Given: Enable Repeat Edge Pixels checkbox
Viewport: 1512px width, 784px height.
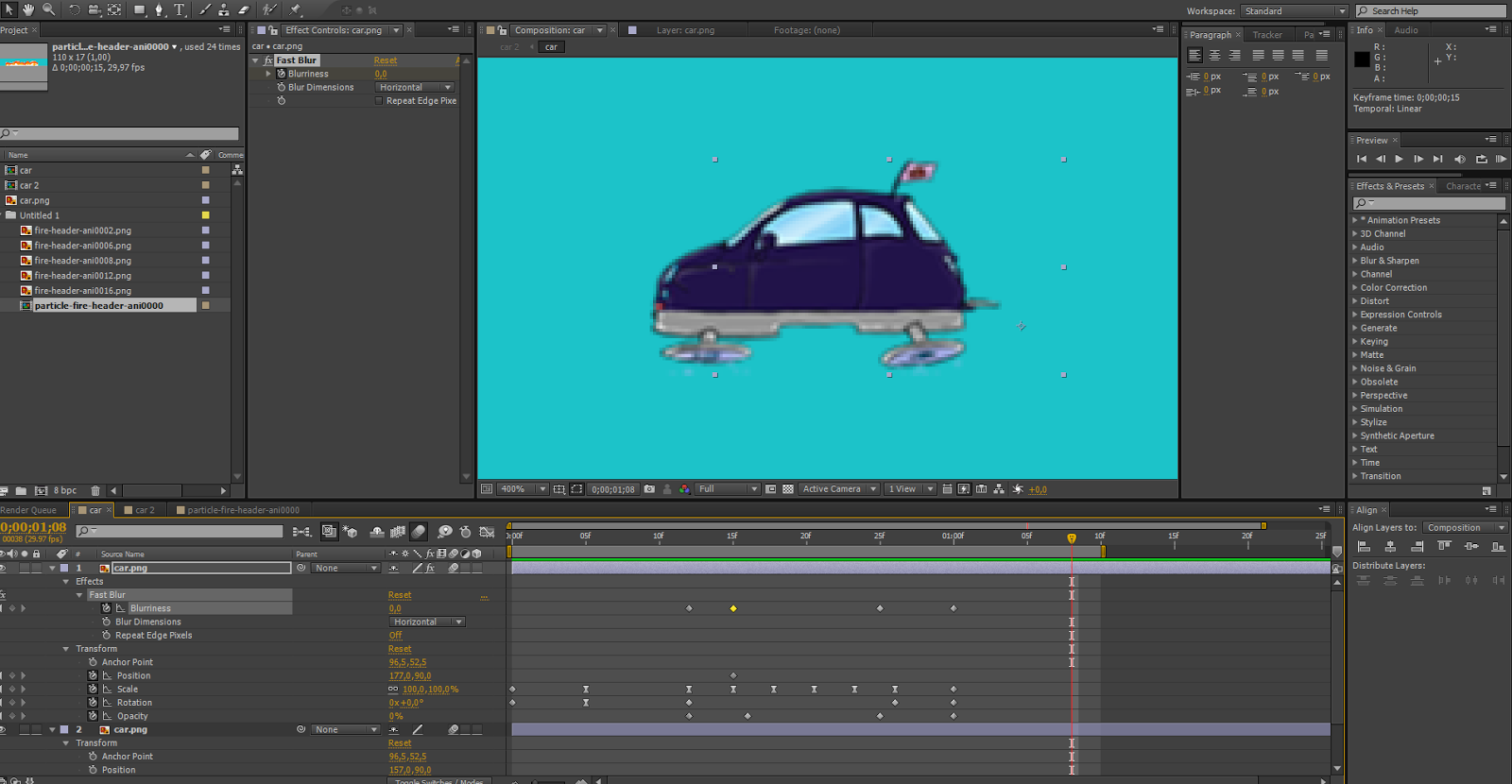Looking at the screenshot, I should 380,101.
